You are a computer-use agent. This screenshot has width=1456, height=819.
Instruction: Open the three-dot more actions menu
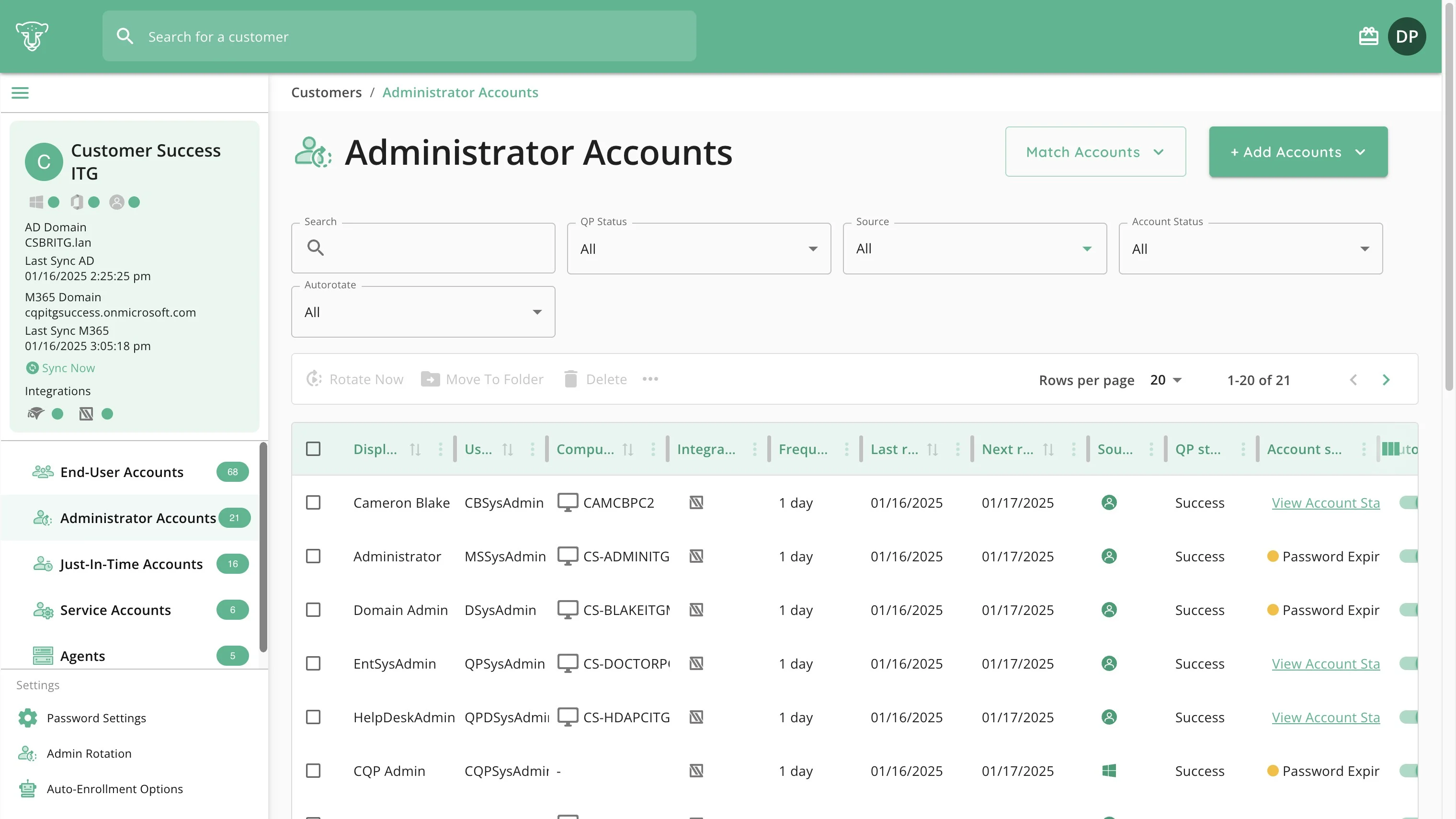coord(650,379)
